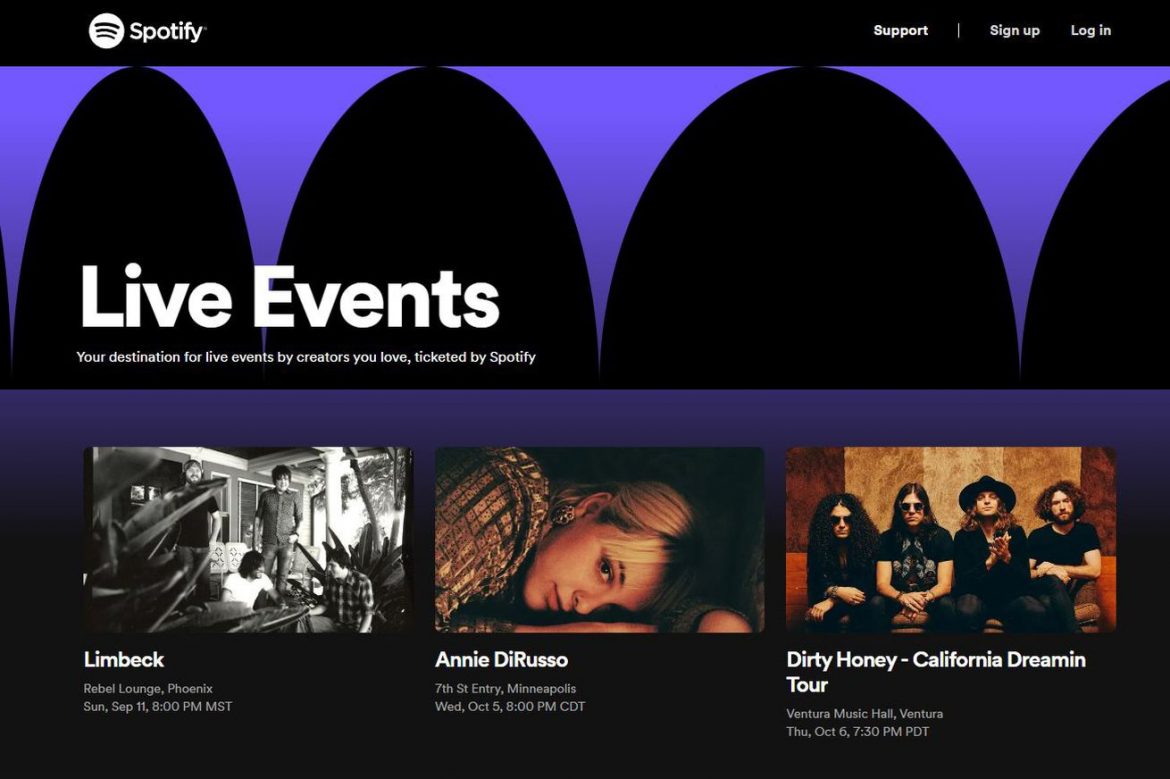Click the Spotify wordmark in header

[x=167, y=31]
